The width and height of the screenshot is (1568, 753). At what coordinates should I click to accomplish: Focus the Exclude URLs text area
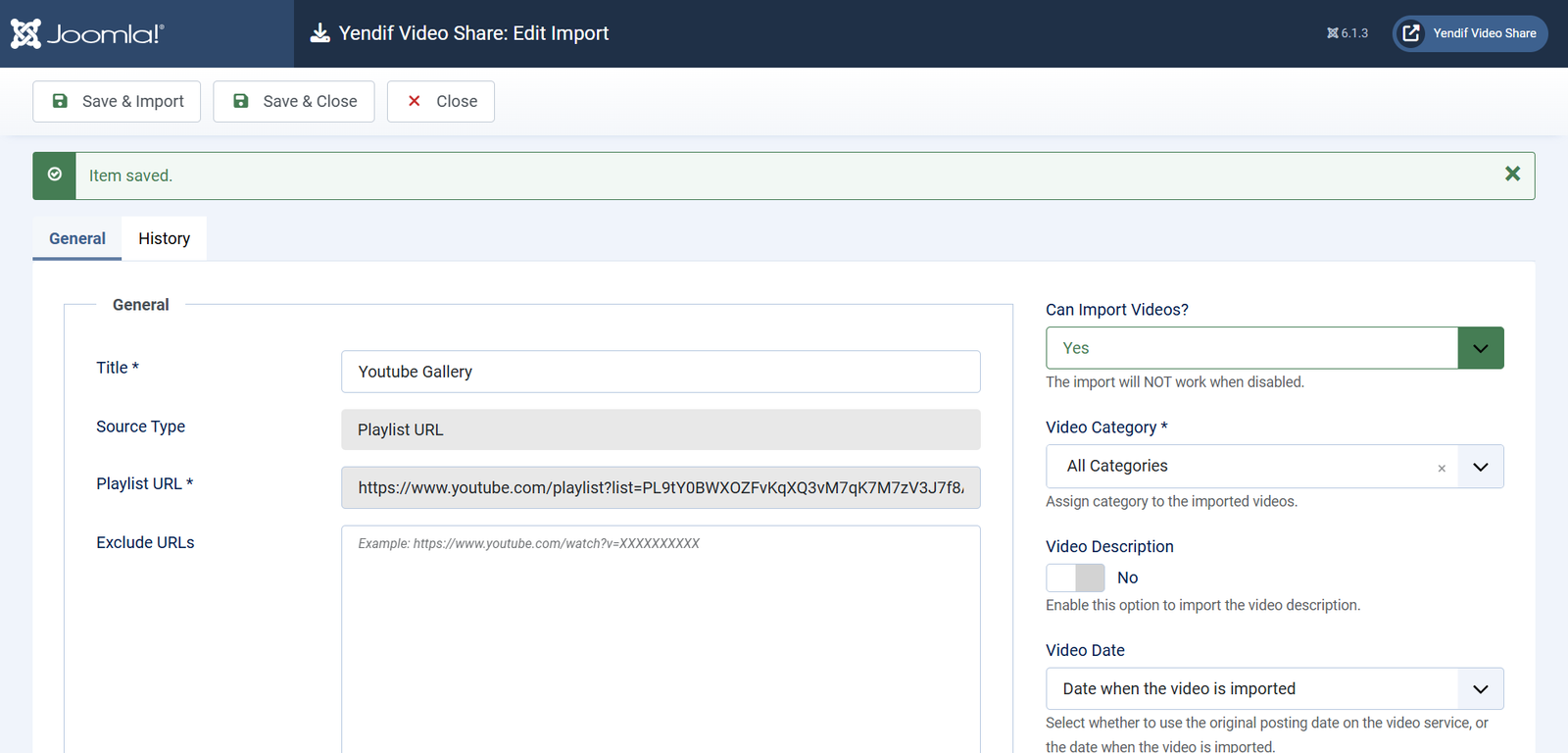(x=661, y=639)
